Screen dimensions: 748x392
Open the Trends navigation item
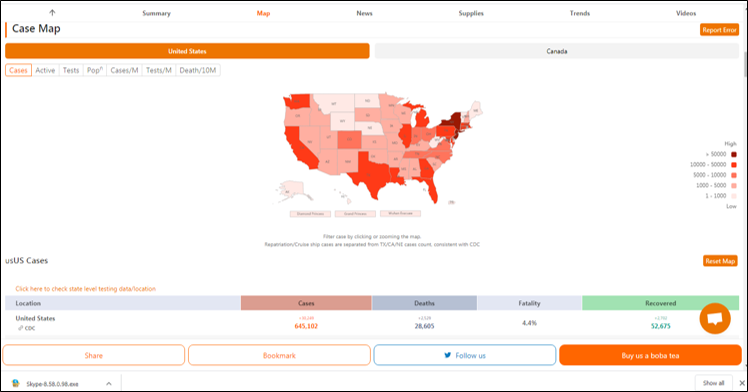[580, 13]
